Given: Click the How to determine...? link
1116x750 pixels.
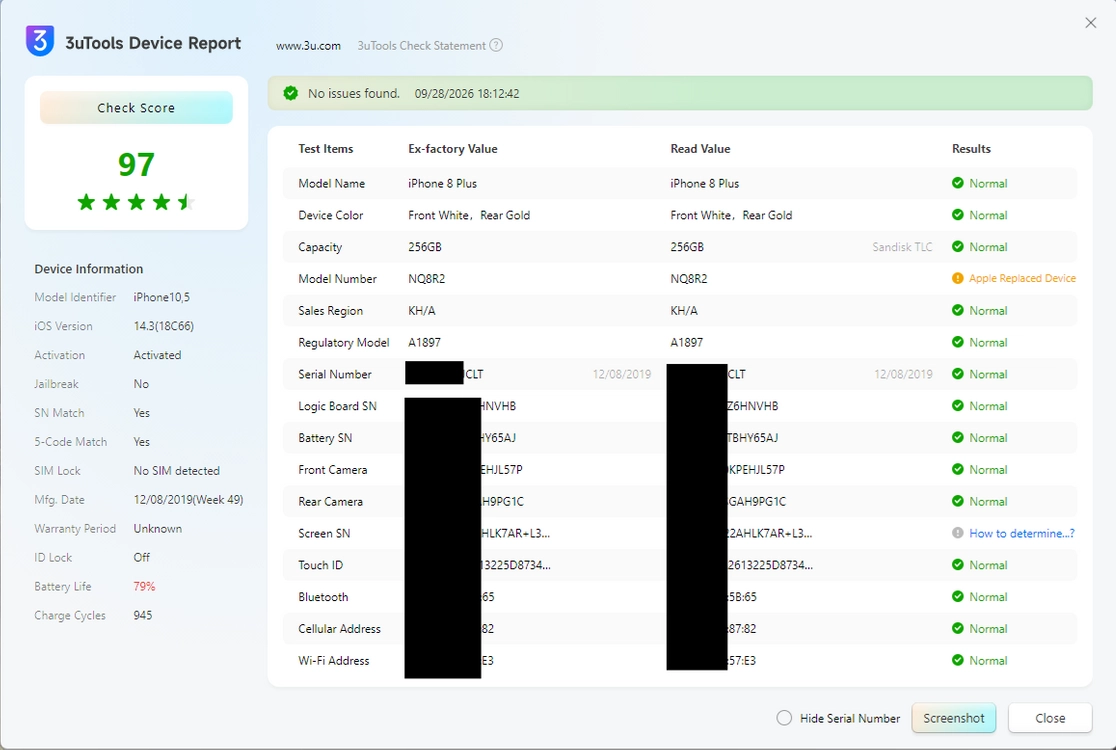Looking at the screenshot, I should [x=1022, y=533].
